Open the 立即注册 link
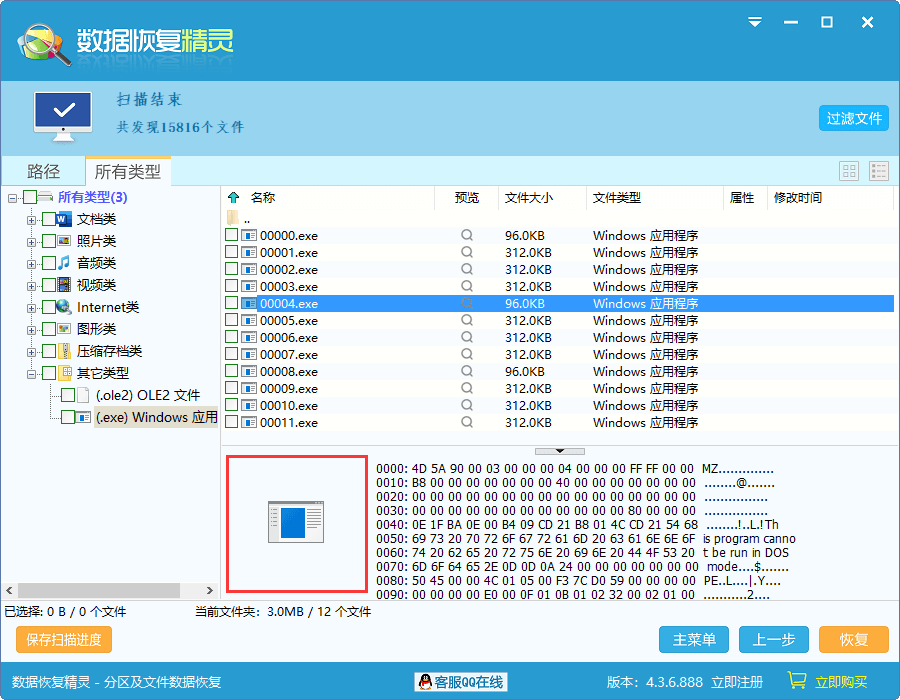This screenshot has height=700, width=900. (x=737, y=682)
